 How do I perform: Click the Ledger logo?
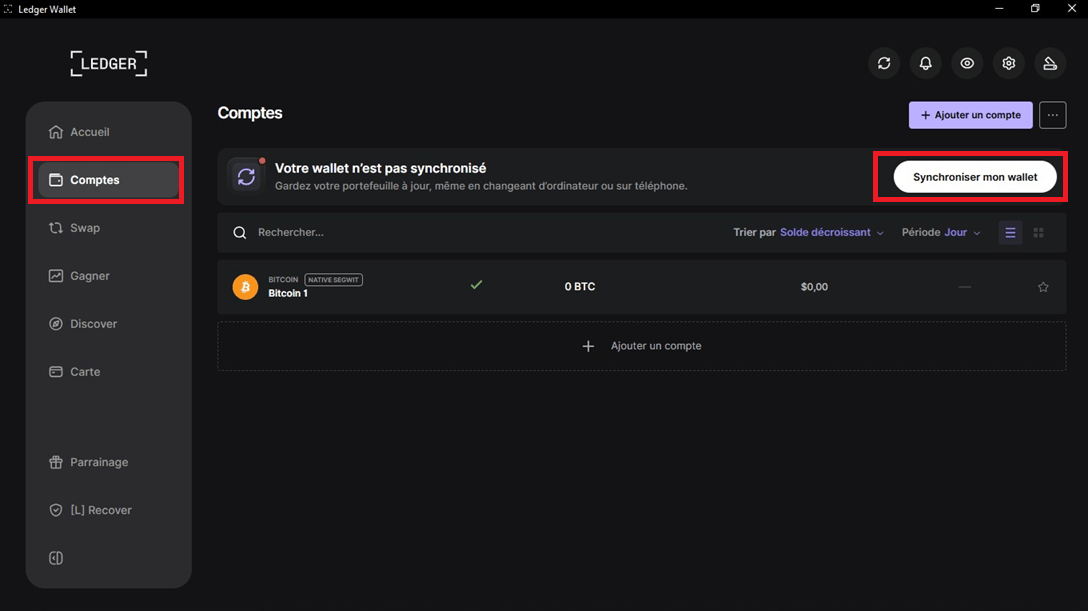[108, 64]
